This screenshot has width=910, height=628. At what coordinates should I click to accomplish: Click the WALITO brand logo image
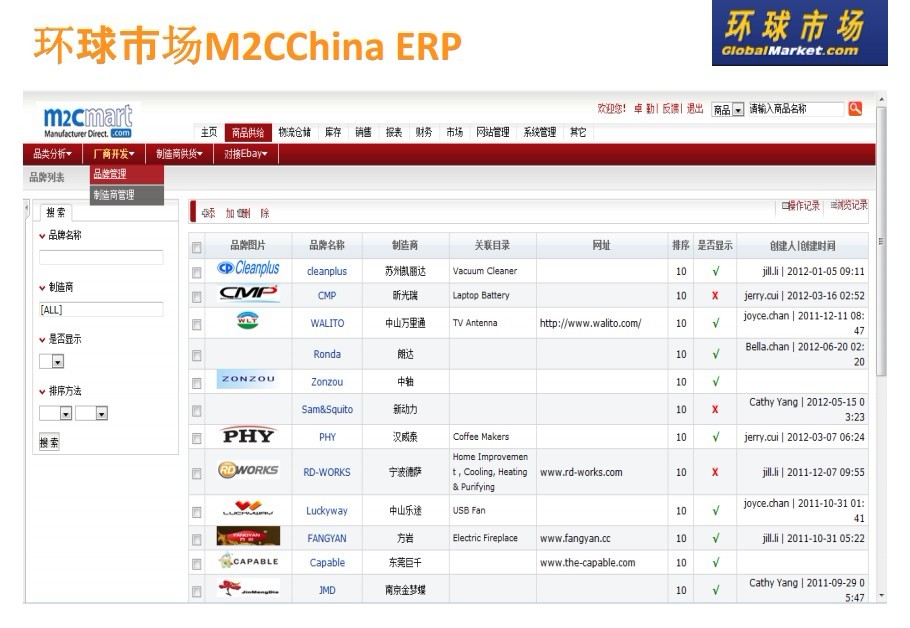point(247,320)
